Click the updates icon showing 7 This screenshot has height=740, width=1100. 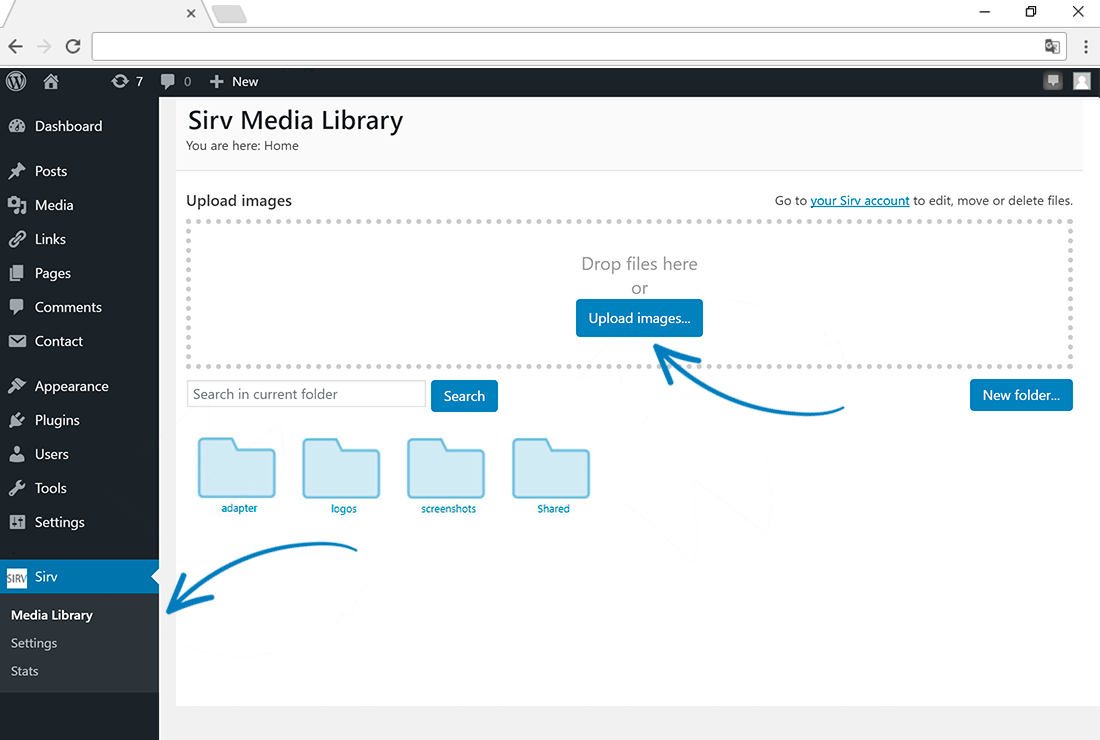pos(127,81)
